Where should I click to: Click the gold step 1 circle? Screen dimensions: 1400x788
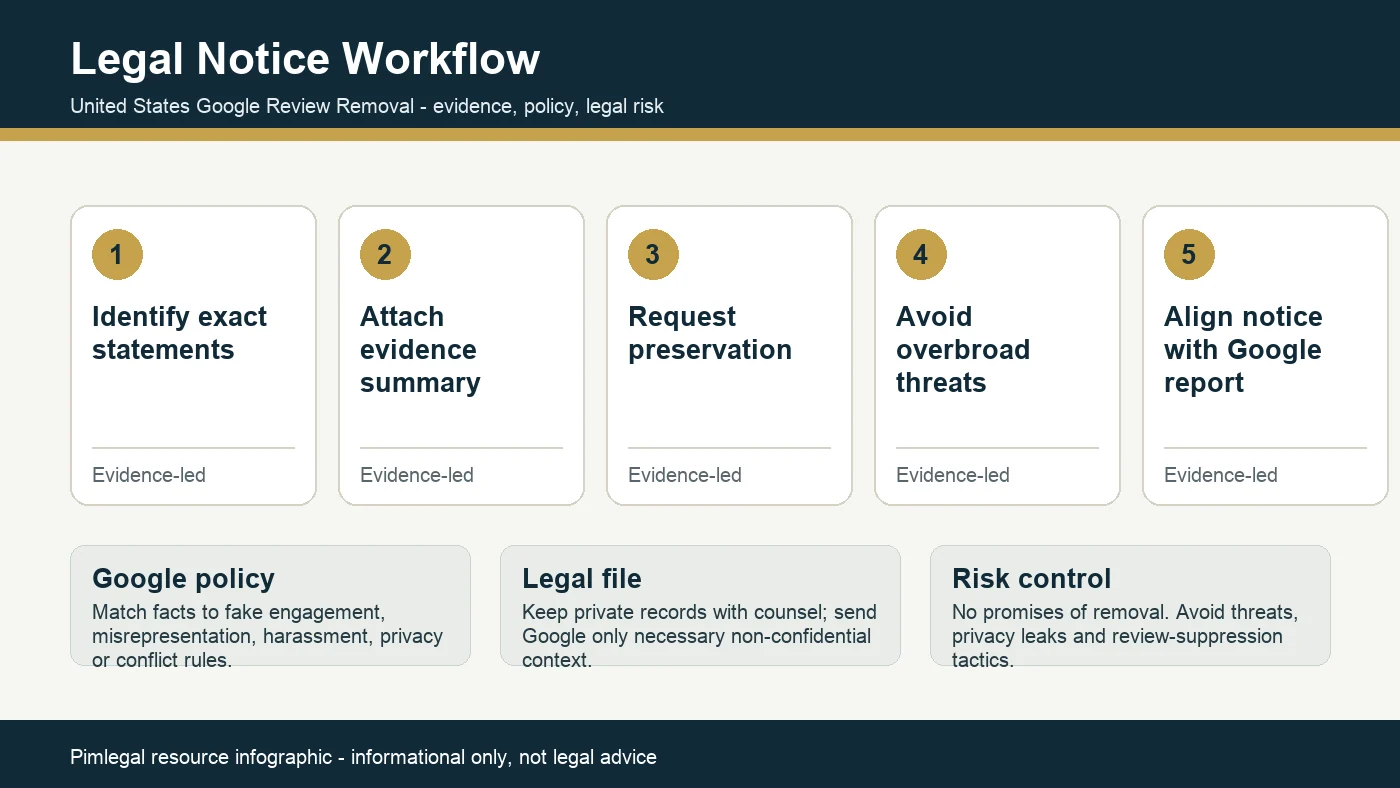click(117, 254)
